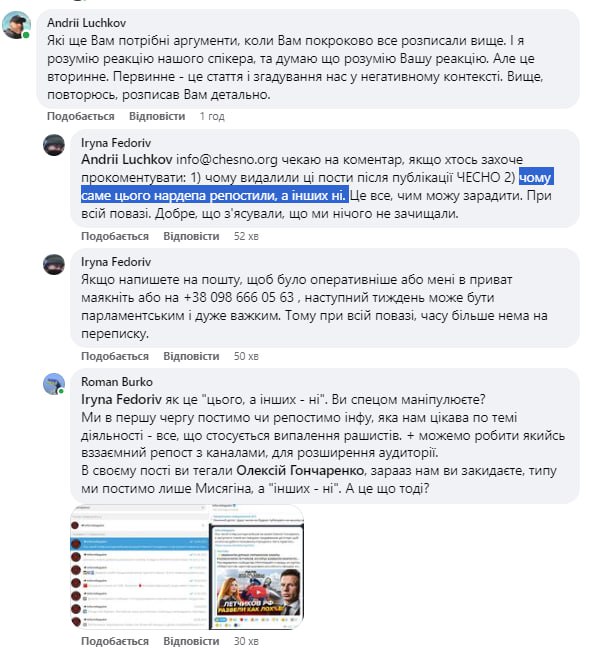The height and width of the screenshot is (652, 591).
Task: Reply to Roman Burko's comment via Відповісти
Action: pyautogui.click(x=191, y=641)
